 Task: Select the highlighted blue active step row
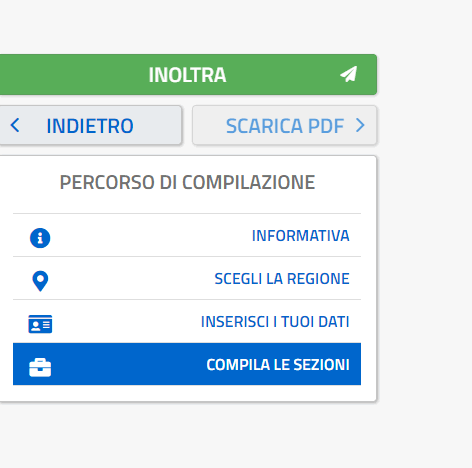pos(187,364)
